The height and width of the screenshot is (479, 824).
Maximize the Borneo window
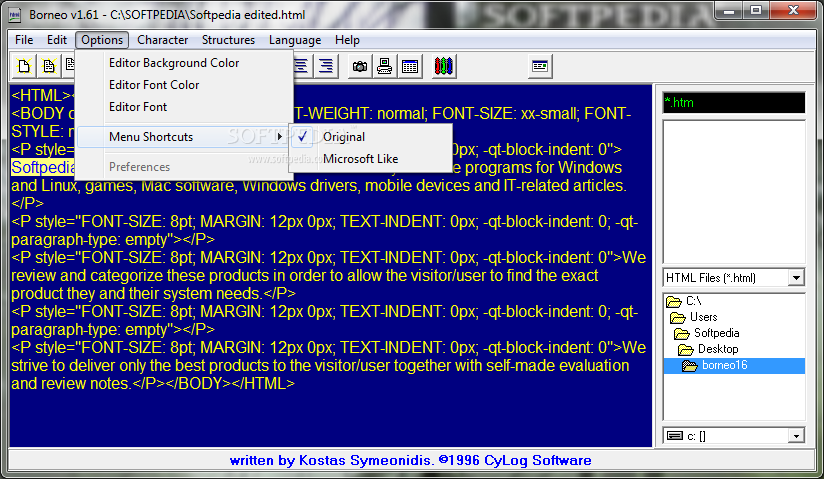coord(756,11)
